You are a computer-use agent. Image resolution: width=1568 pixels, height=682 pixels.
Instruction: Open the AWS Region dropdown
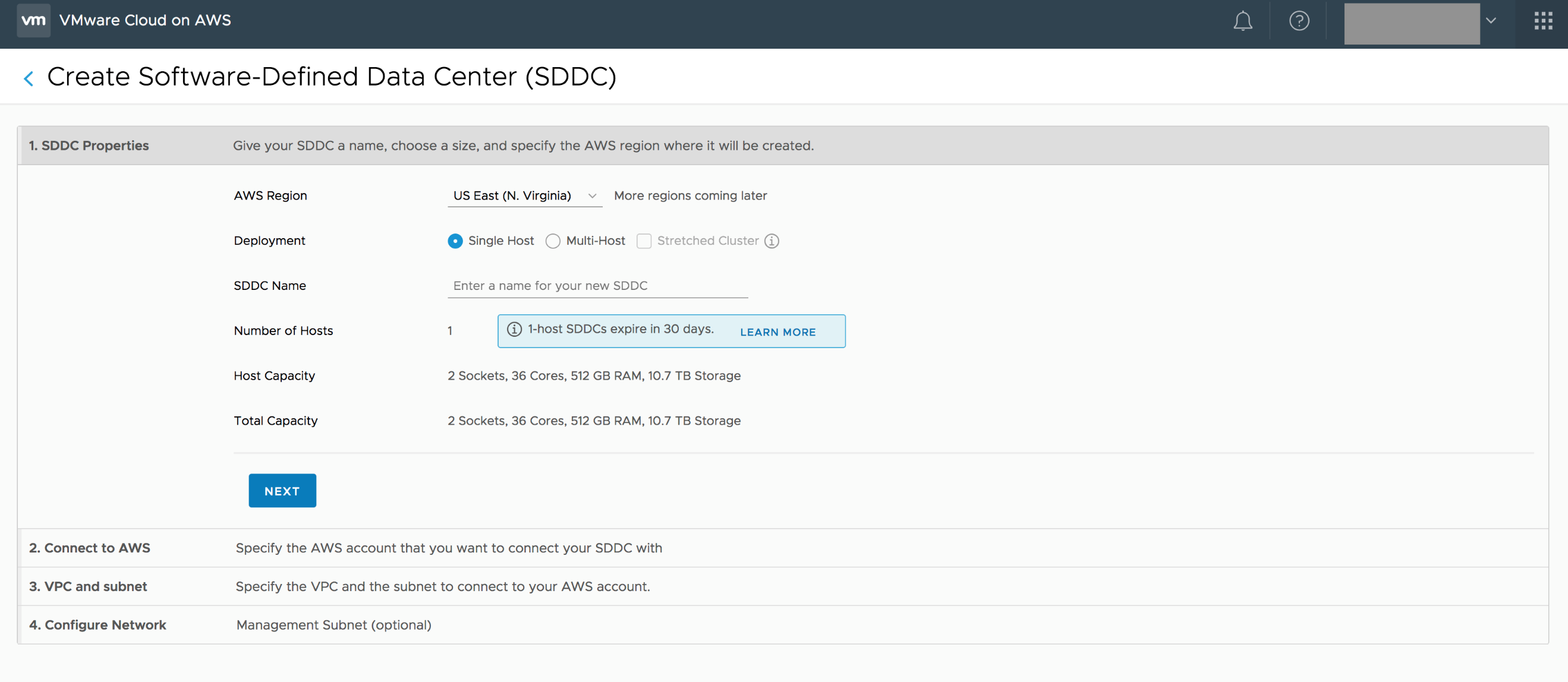pyautogui.click(x=524, y=196)
